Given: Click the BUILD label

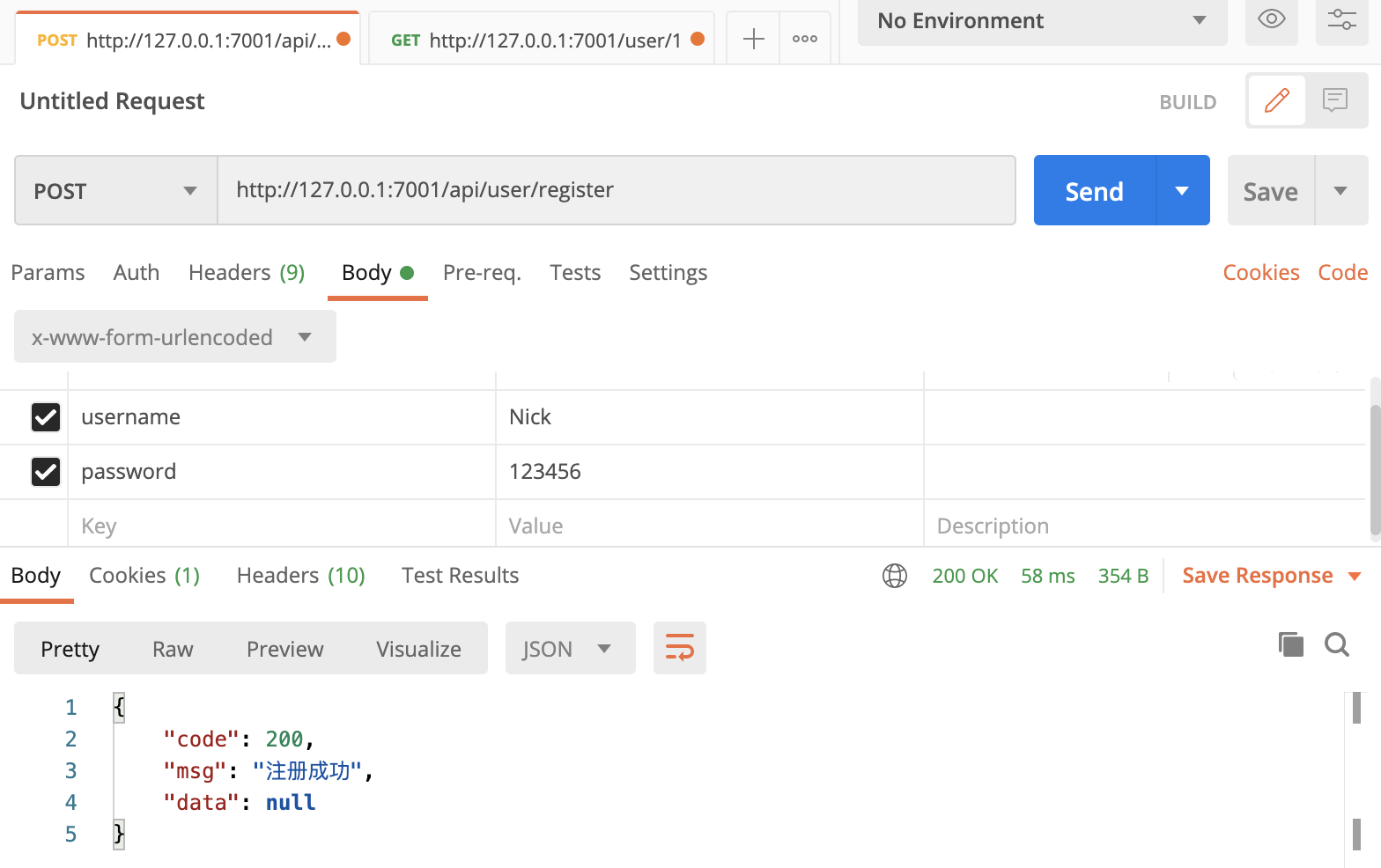Looking at the screenshot, I should point(1187,102).
